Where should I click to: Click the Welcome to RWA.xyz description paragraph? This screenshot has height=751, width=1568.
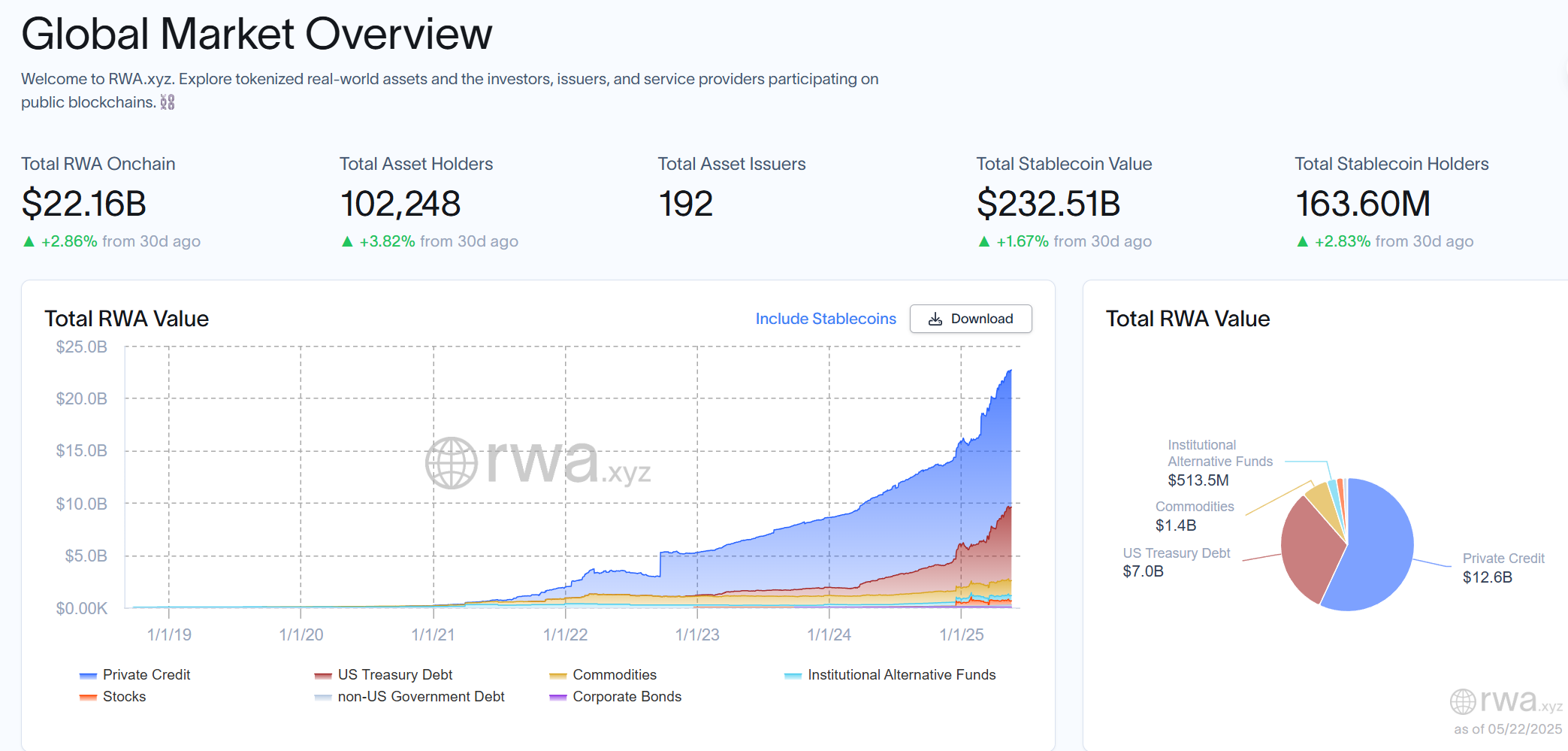(449, 90)
